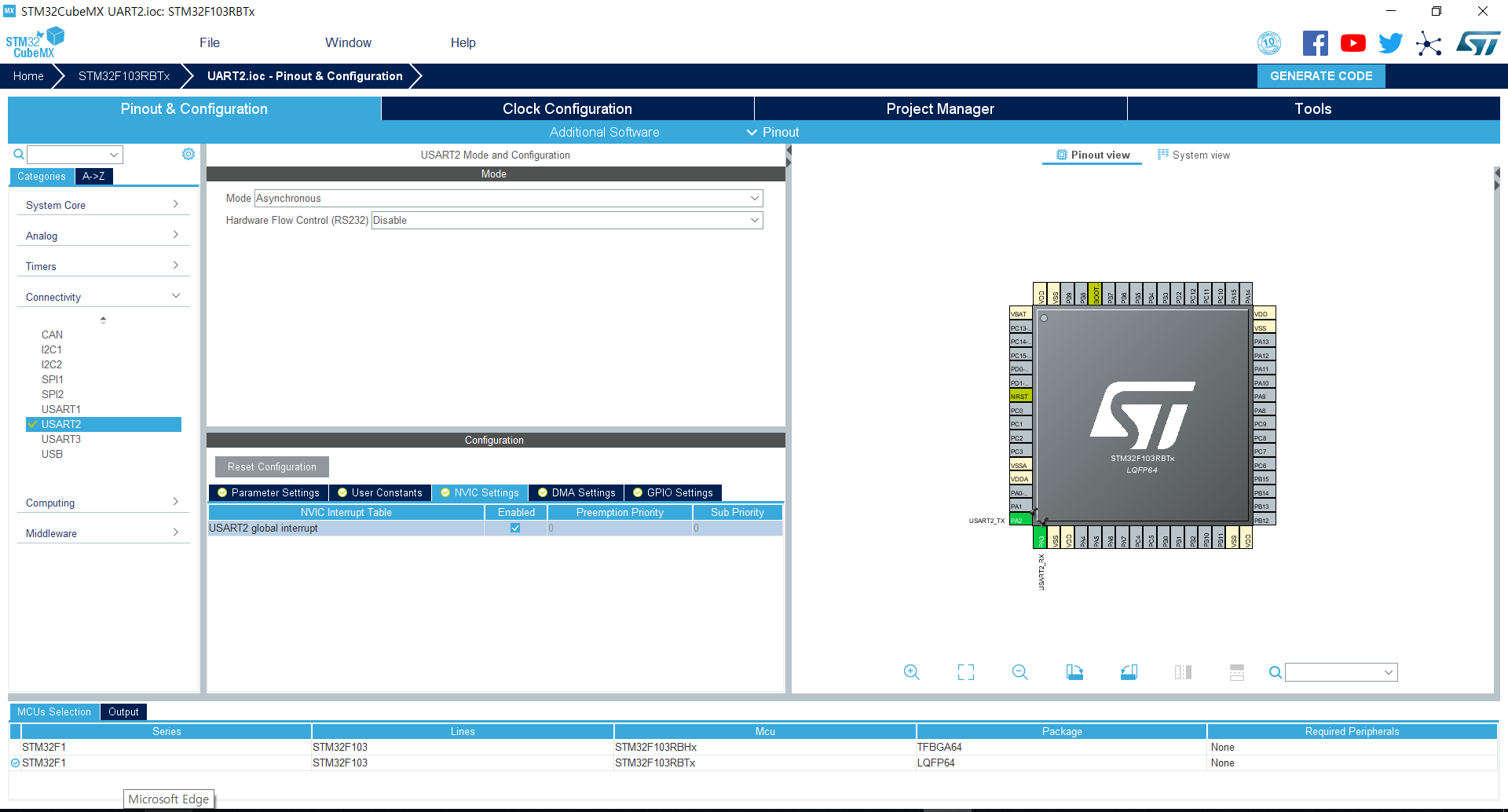
Task: Collapse the Connectivity category
Action: click(103, 297)
